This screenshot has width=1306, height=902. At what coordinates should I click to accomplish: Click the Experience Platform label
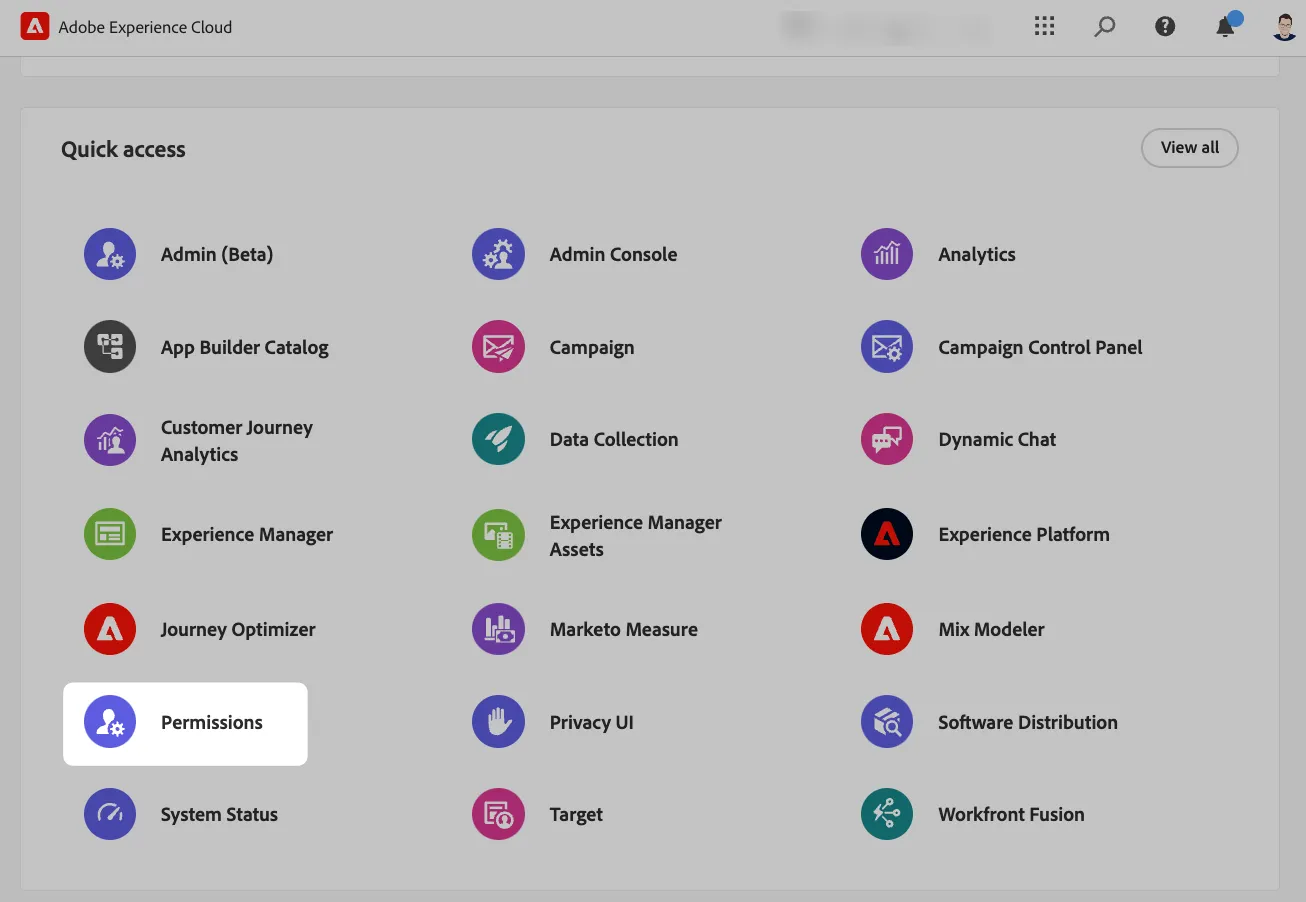coord(1024,535)
